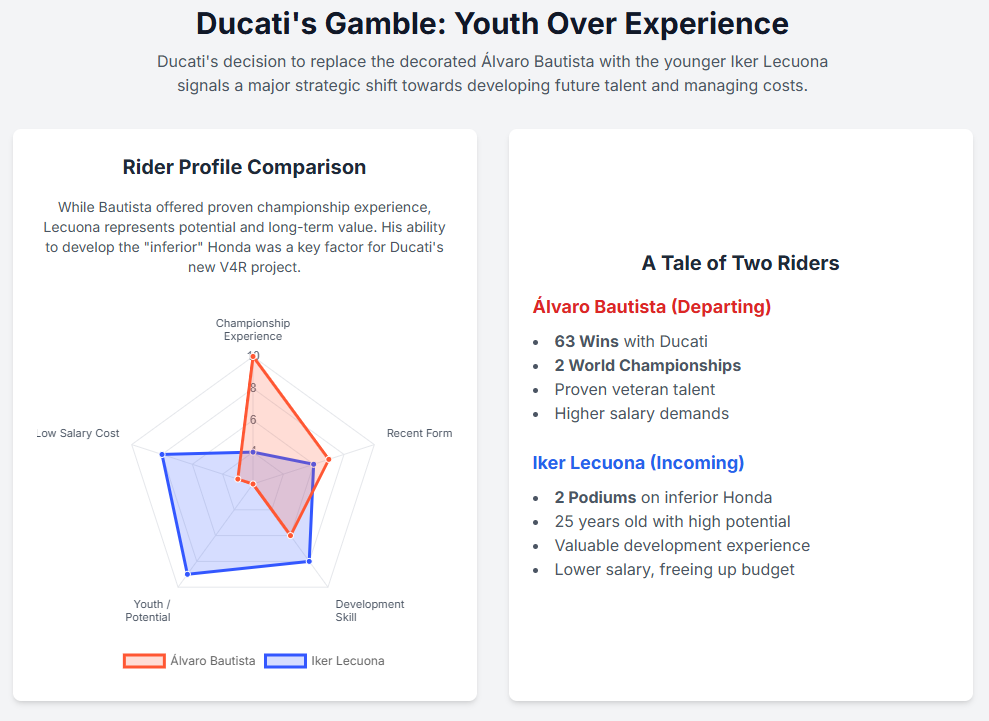Click the A Tale of Two Riders heading
The height and width of the screenshot is (721, 989).
point(740,263)
